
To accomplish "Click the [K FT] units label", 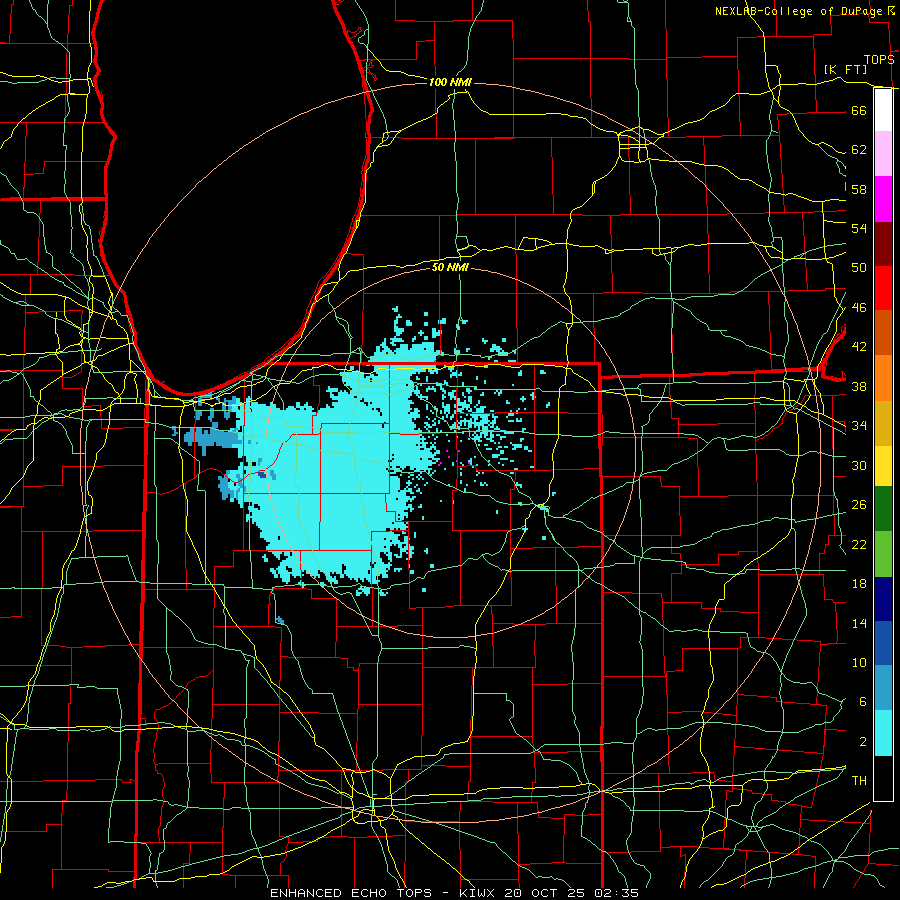I will coord(845,69).
